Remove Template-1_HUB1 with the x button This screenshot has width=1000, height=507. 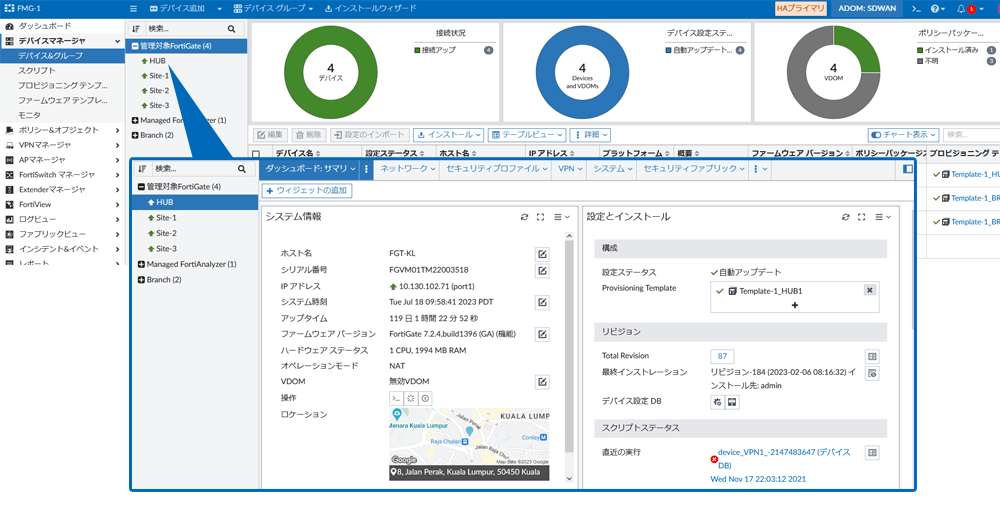coord(869,290)
